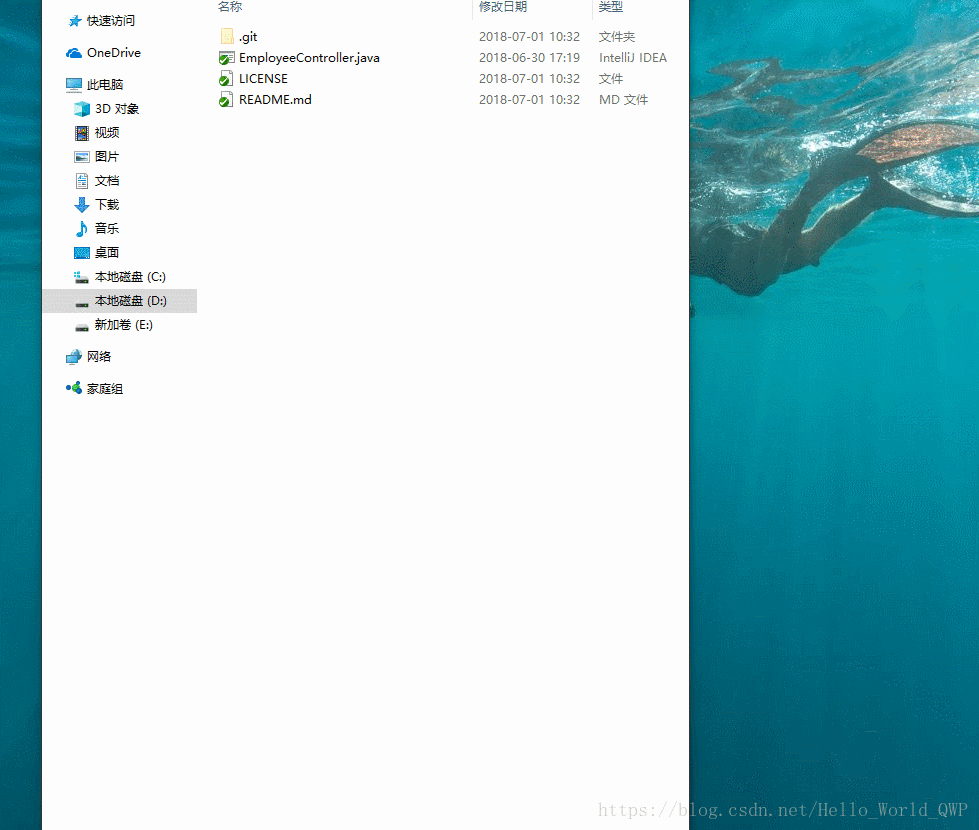This screenshot has width=979, height=830.
Task: Select LICENSE file name
Action: tap(263, 79)
